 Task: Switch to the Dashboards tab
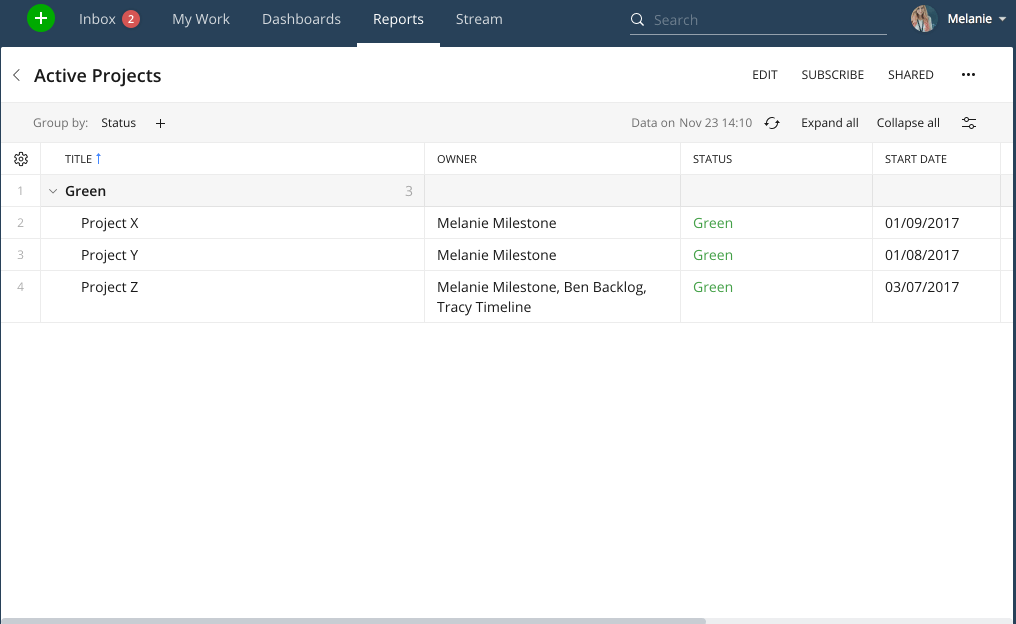[301, 19]
